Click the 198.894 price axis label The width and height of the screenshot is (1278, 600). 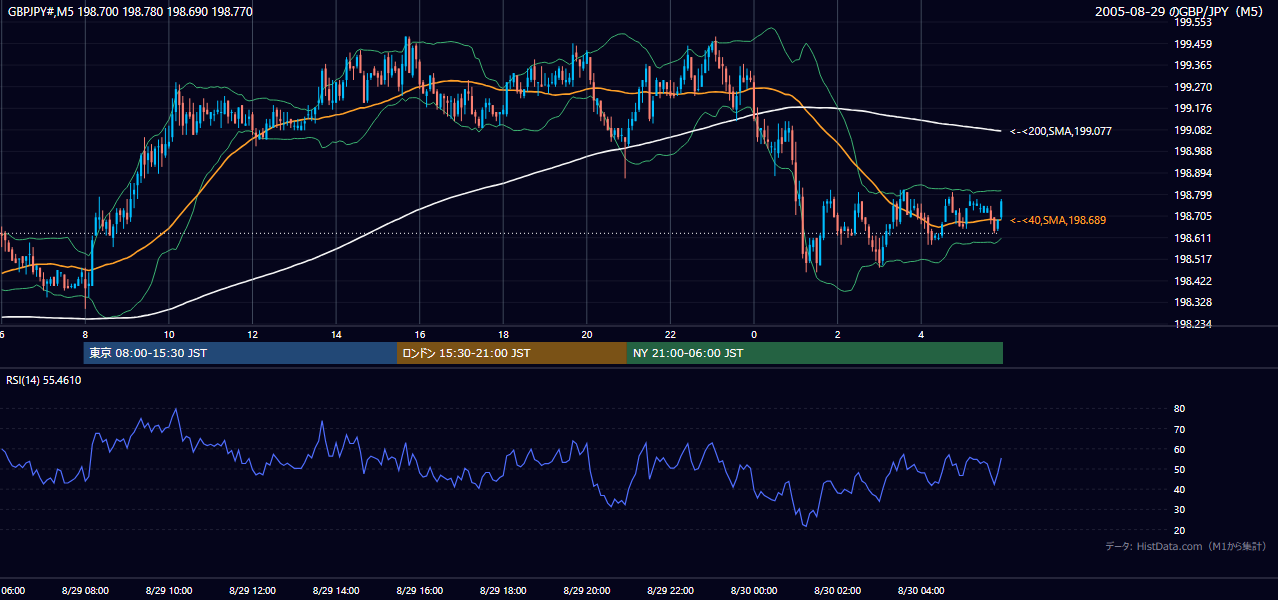click(x=1193, y=173)
